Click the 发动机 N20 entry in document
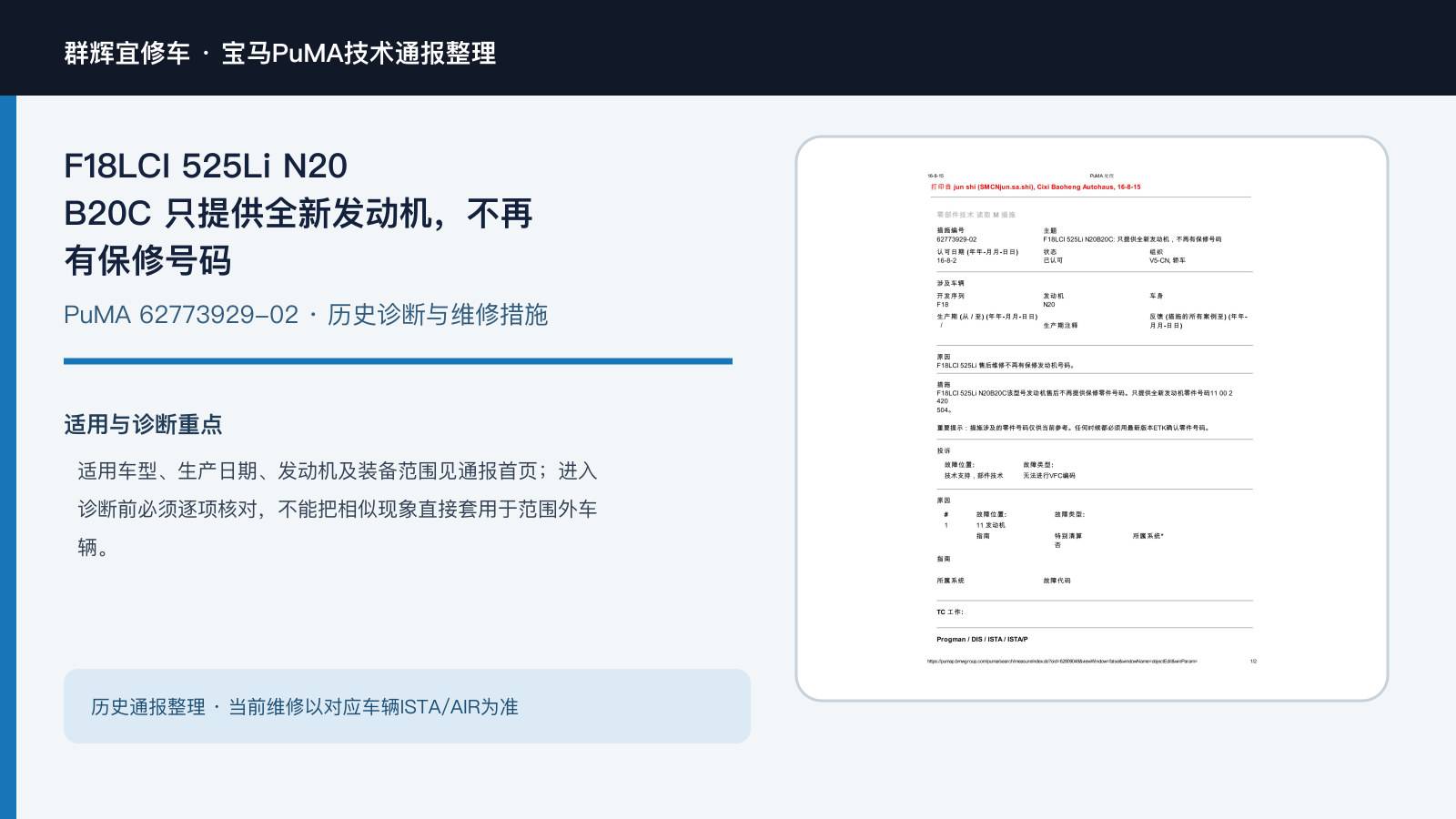Screen dimensions: 1456x819 click(1053, 300)
